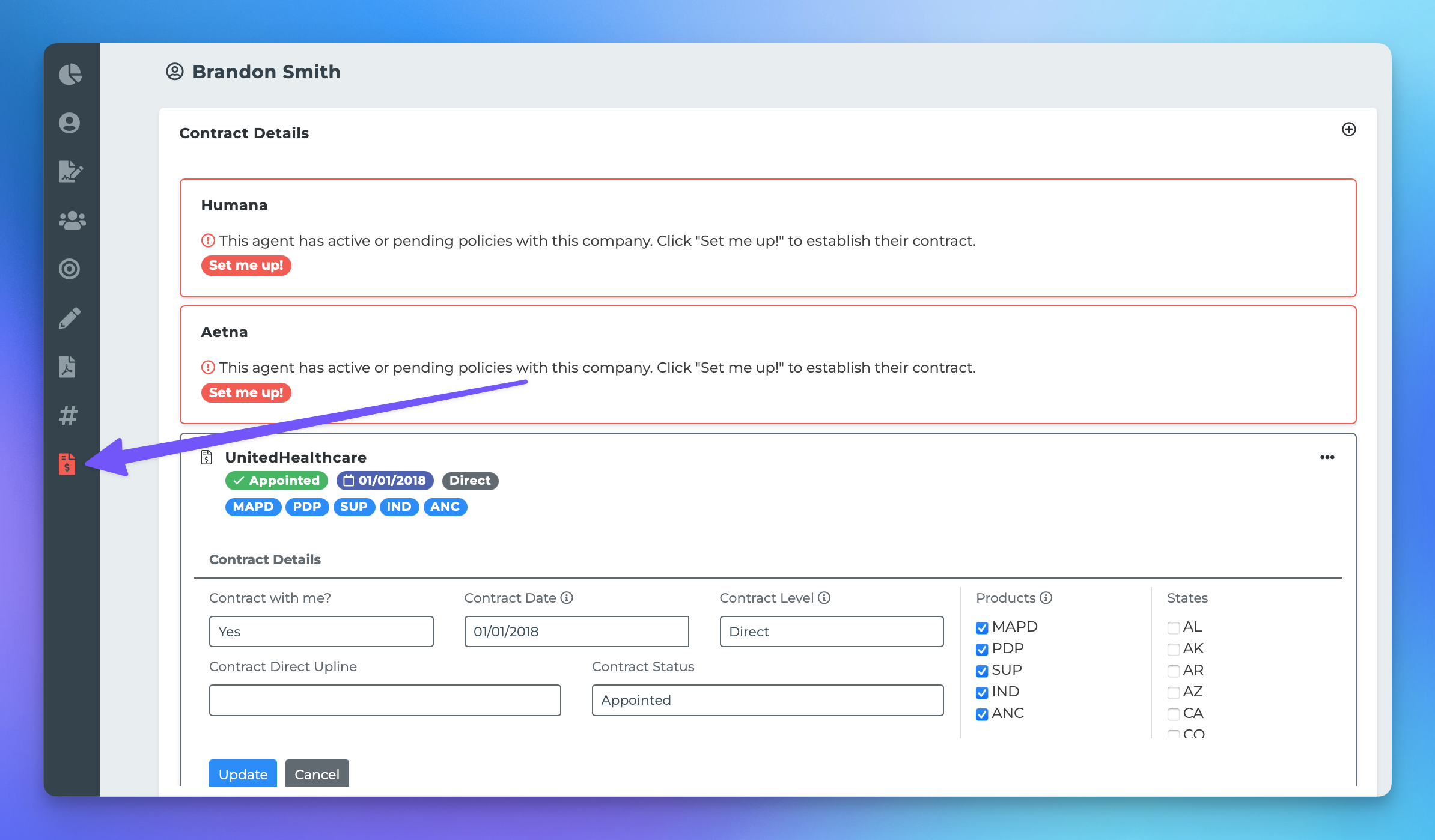Click the add contract plus icon
This screenshot has width=1435, height=840.
(1349, 129)
